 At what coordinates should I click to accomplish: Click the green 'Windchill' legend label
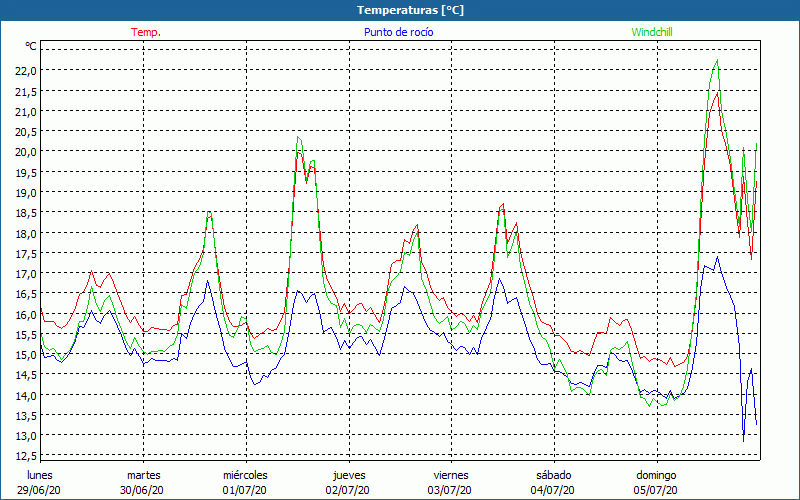652,32
